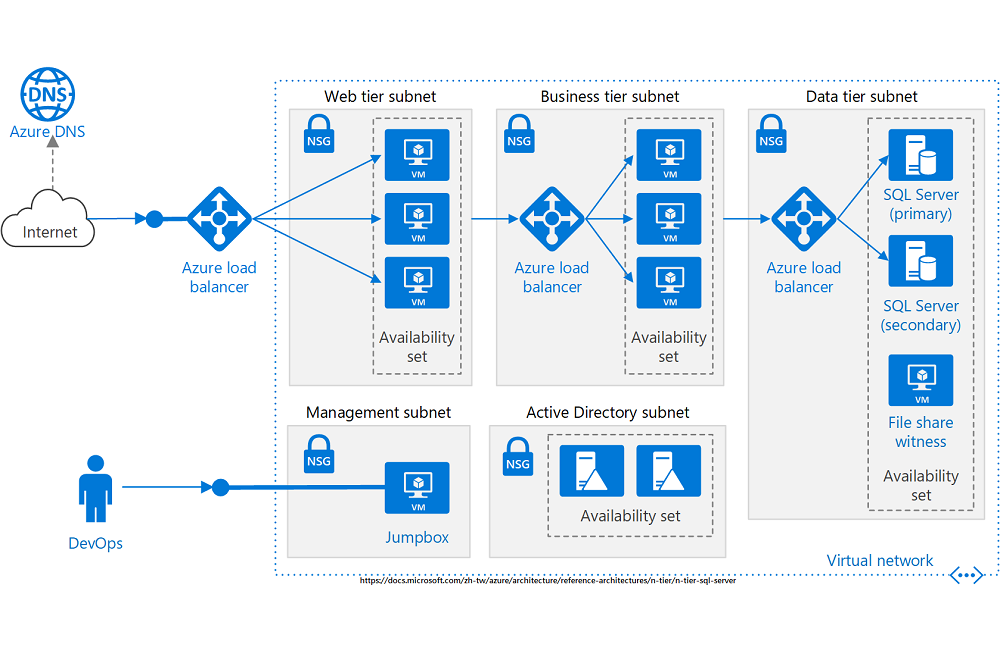Click the 'Azure DNS' label
This screenshot has height=650, width=1000.
[47, 131]
